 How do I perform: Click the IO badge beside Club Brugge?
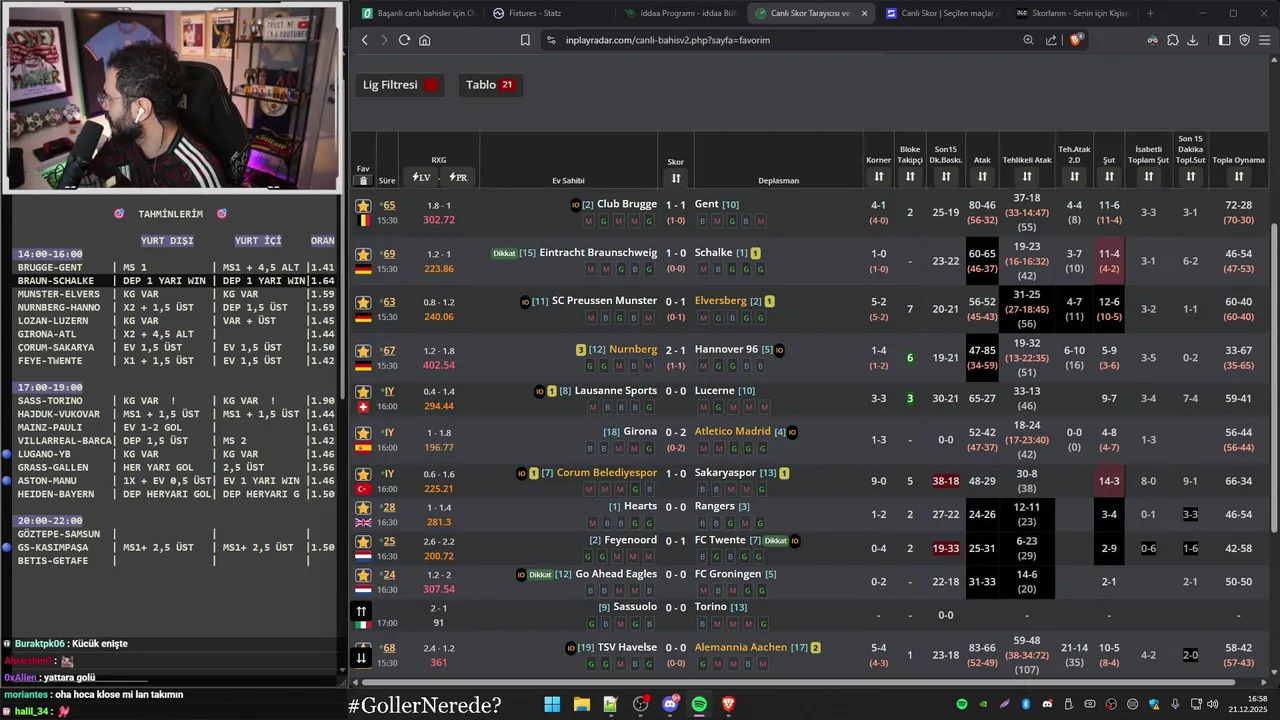click(x=576, y=205)
